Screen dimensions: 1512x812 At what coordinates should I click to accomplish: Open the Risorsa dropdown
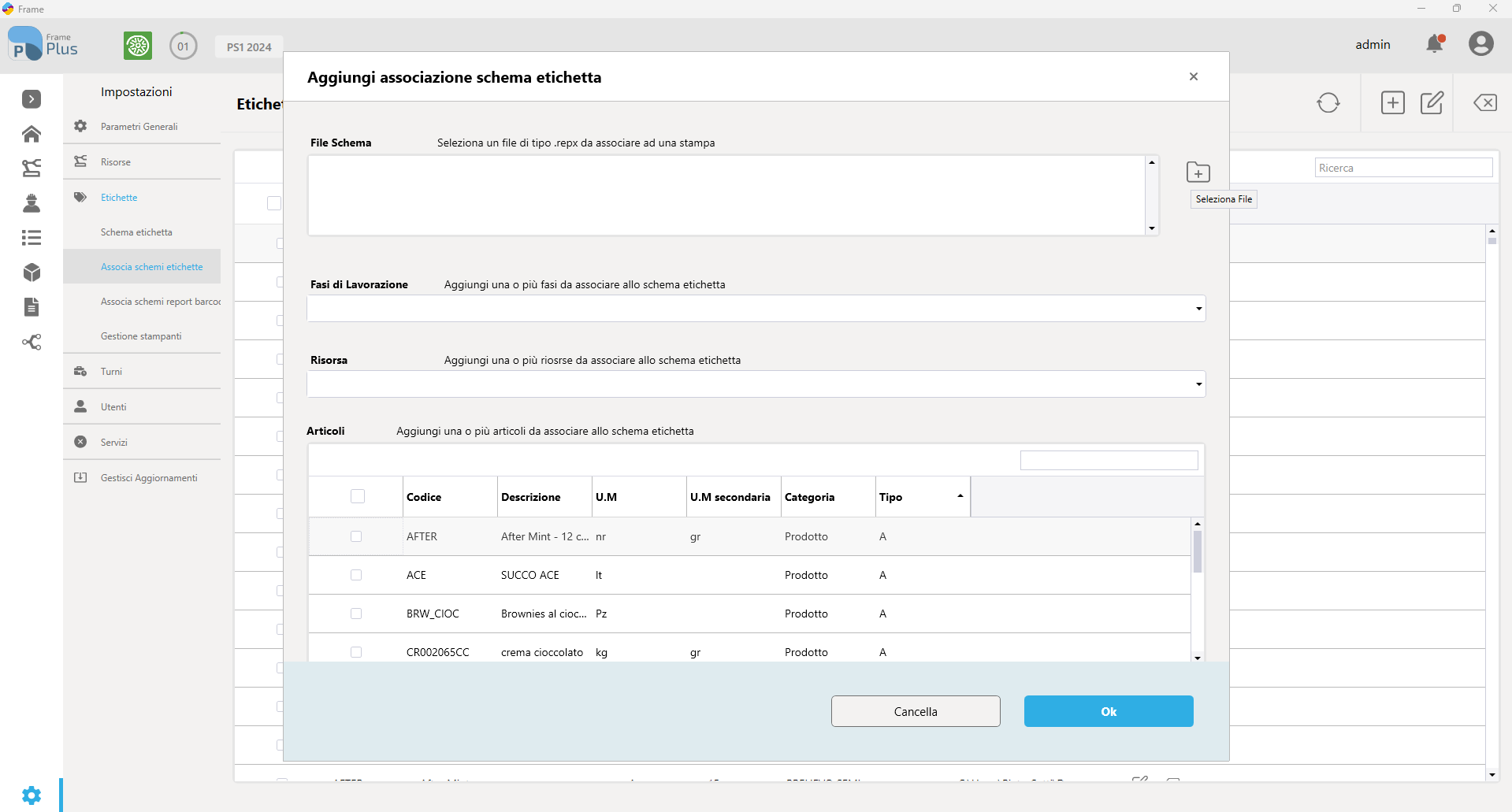(x=1198, y=384)
